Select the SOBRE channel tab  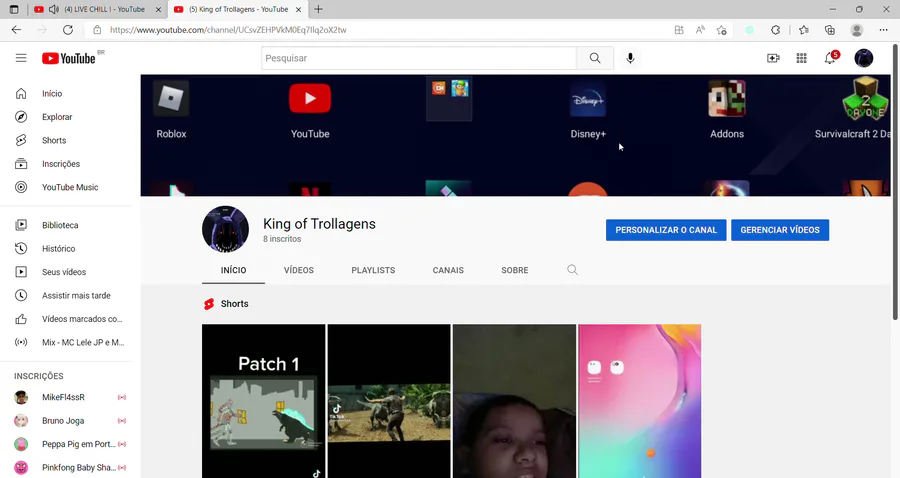point(515,270)
